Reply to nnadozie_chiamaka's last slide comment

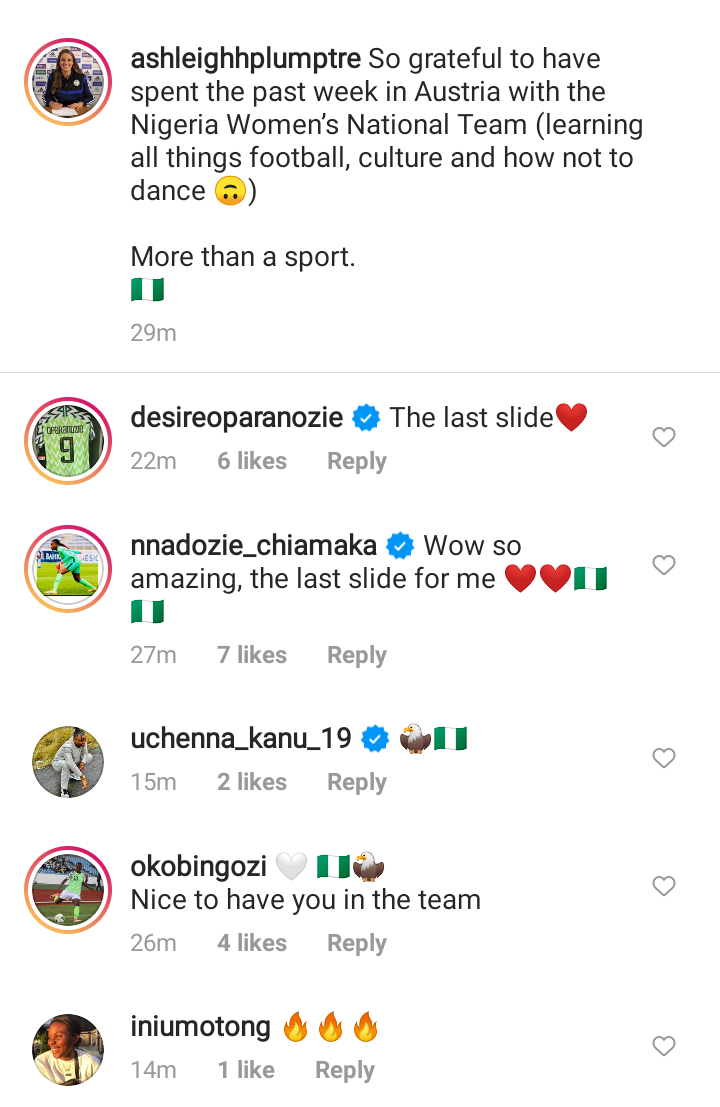356,654
